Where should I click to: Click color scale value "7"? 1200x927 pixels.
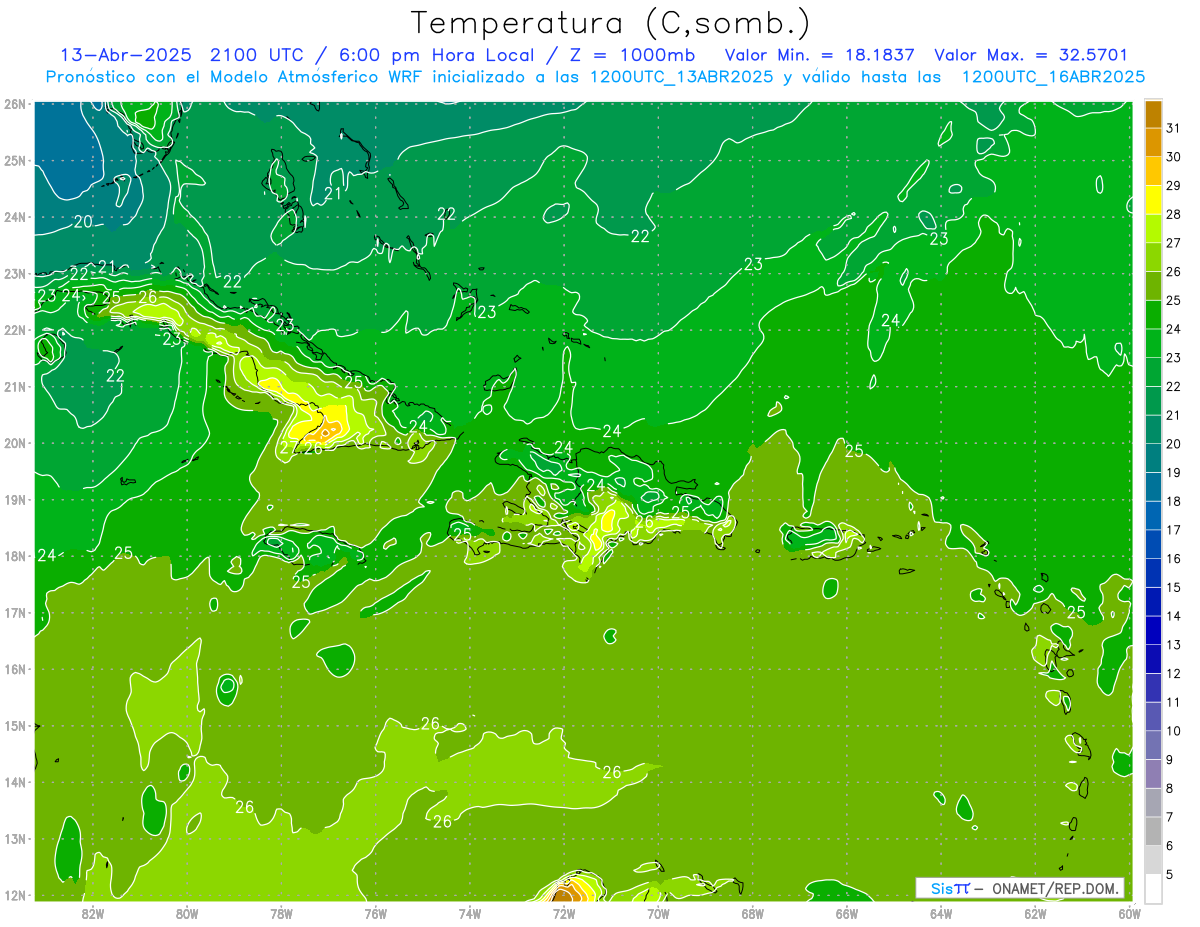point(1171,818)
